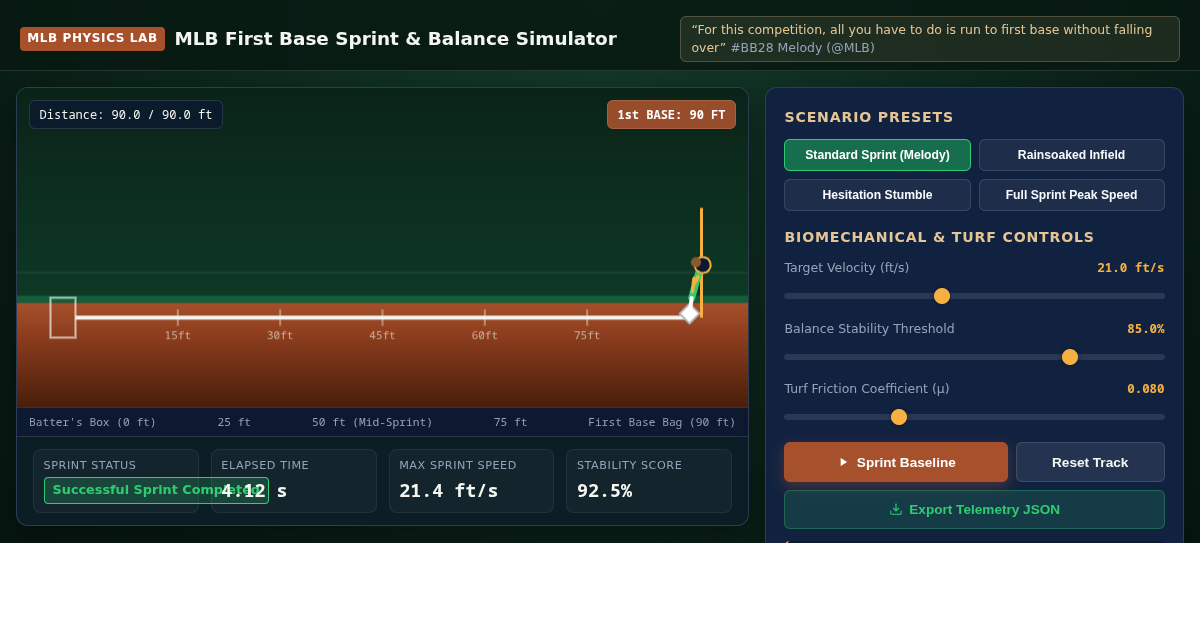Export Telemetry JSON data
The height and width of the screenshot is (630, 1200).
[974, 509]
